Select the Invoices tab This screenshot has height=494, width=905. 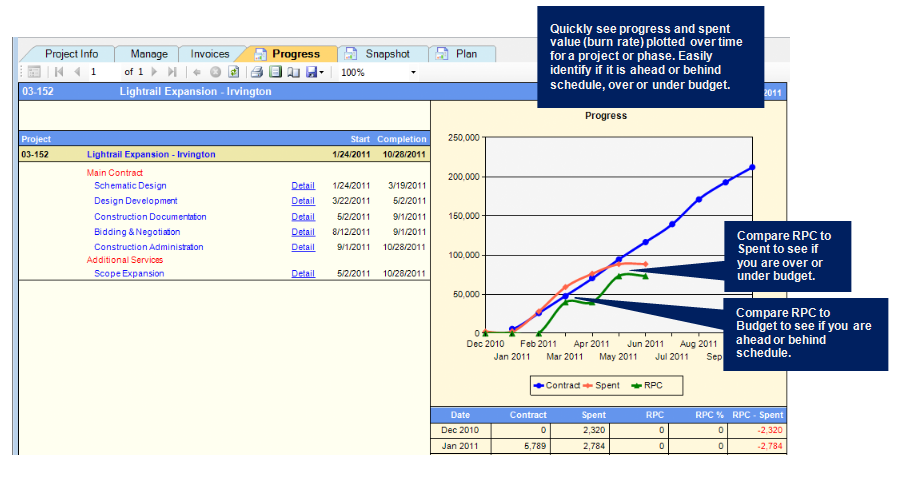209,54
